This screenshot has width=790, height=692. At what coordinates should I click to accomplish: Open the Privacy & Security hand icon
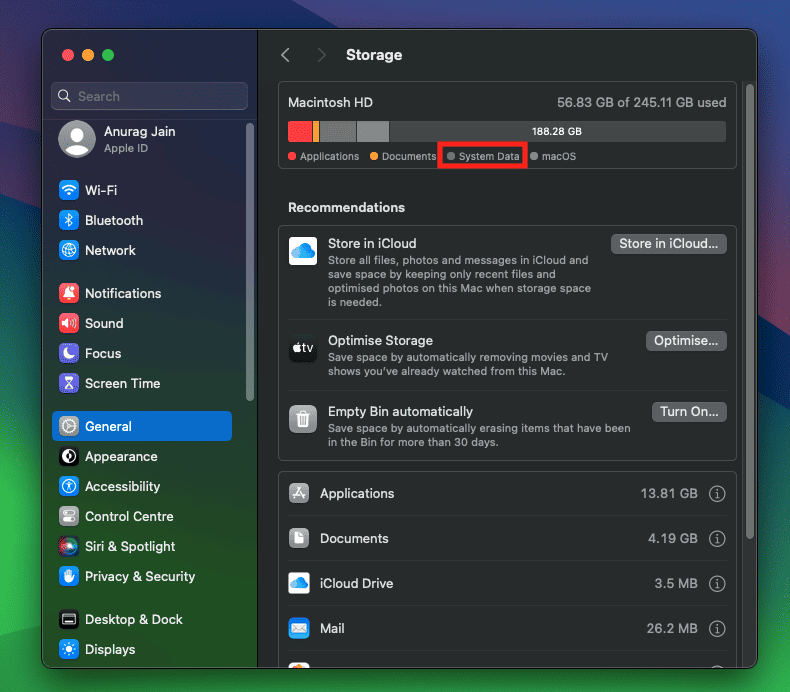pyautogui.click(x=69, y=576)
